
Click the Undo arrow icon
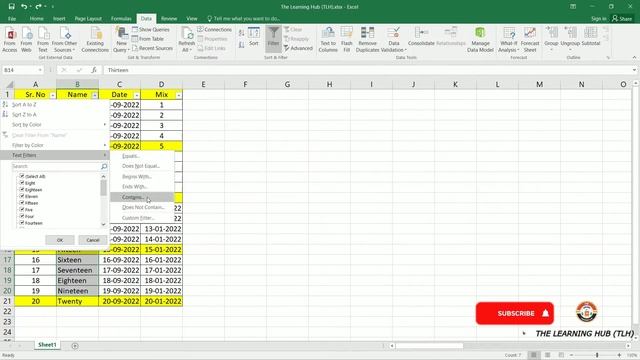[24, 7]
